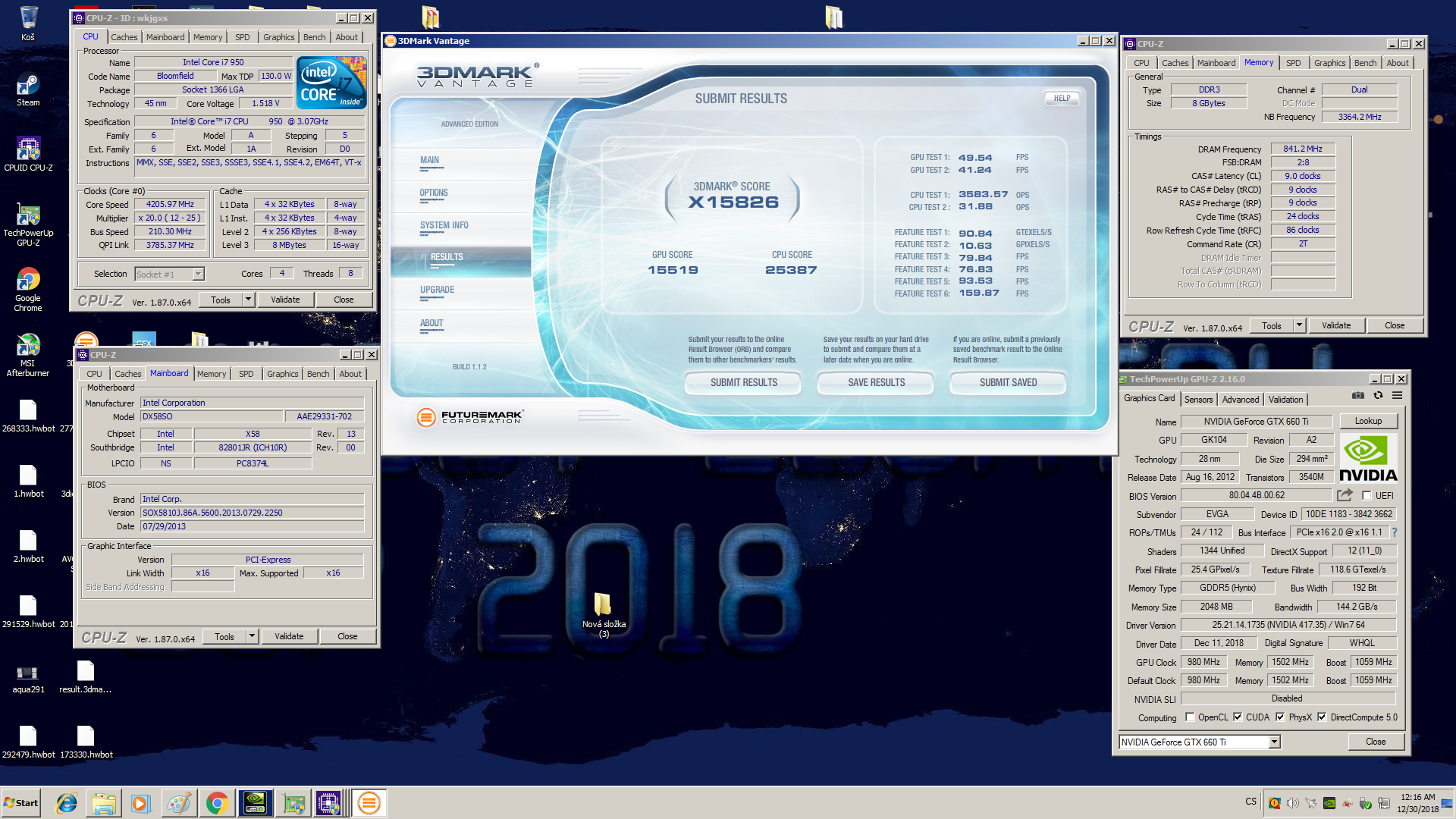1456x819 pixels.
Task: Toggle the CUDA checkbox in GPU-Z
Action: click(x=1238, y=717)
